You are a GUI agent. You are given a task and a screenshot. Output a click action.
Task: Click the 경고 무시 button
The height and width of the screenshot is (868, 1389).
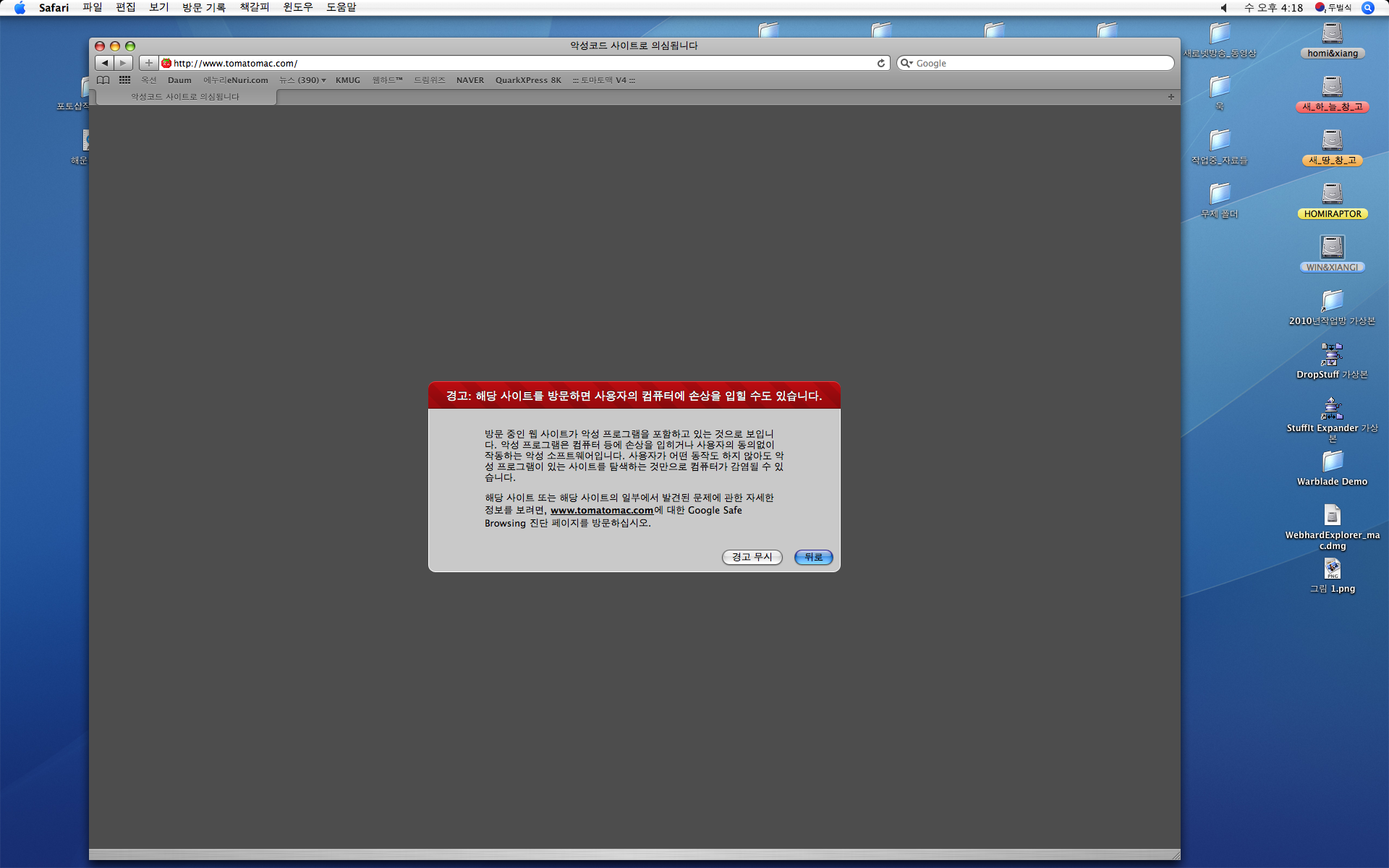pos(752,557)
